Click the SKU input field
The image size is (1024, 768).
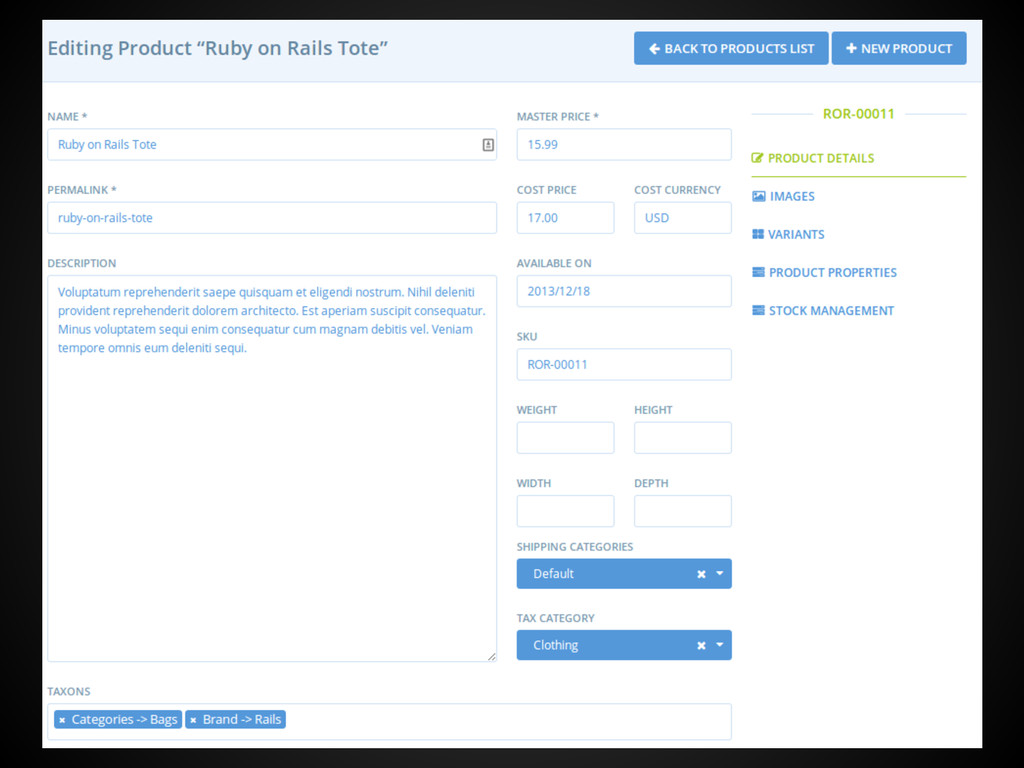pyautogui.click(x=624, y=364)
